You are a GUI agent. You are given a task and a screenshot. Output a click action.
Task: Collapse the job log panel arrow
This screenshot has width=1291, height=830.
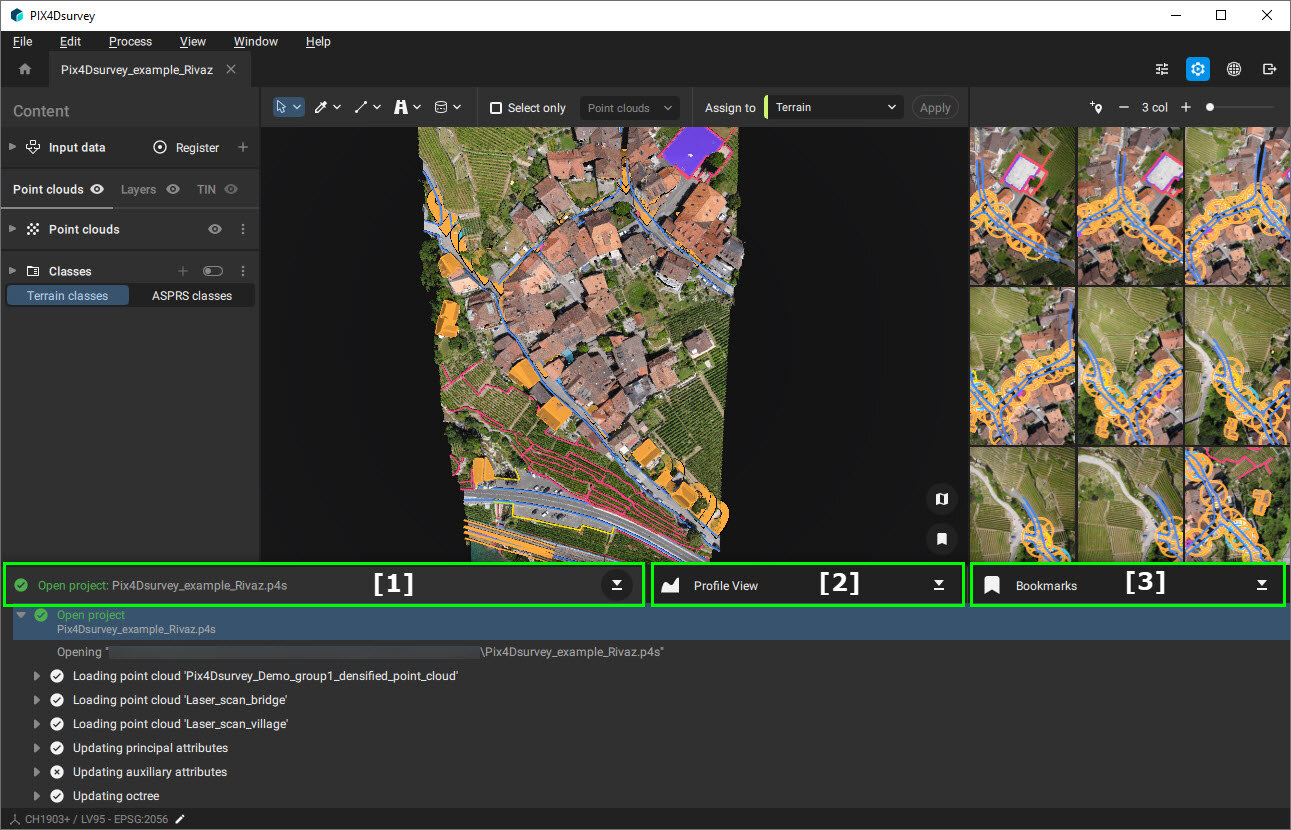tap(617, 585)
